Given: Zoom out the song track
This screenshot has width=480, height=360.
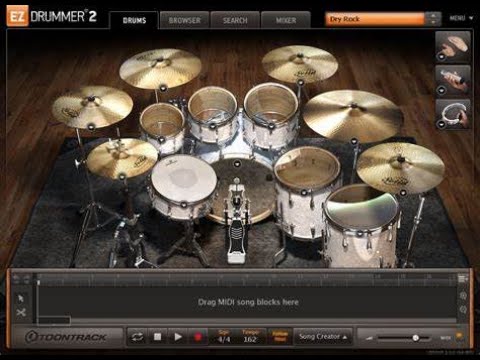Looking at the screenshot, I should coord(463,310).
